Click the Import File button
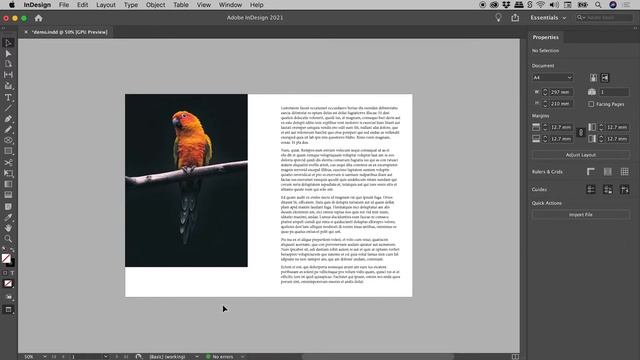The width and height of the screenshot is (640, 360). click(x=580, y=215)
